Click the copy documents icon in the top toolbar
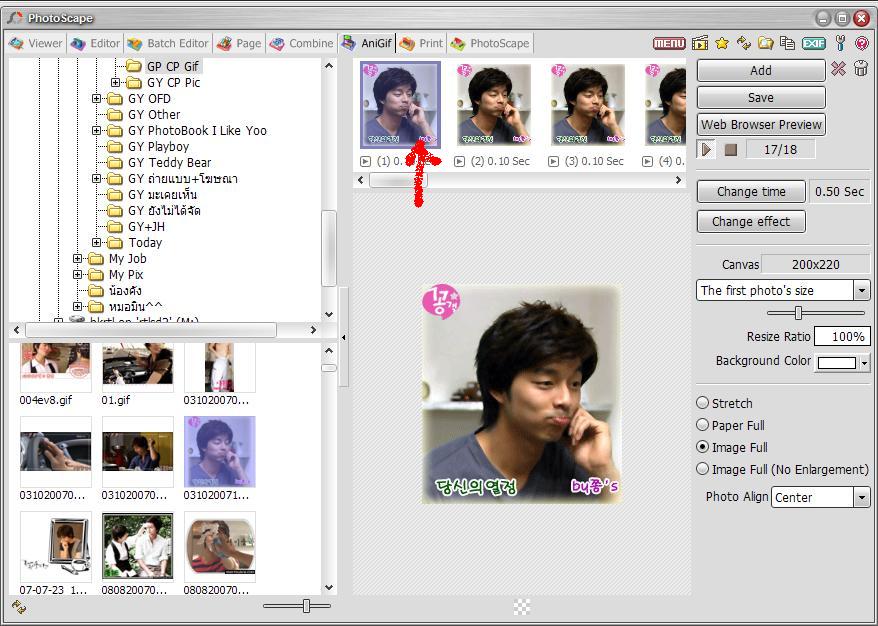This screenshot has width=878, height=626. click(787, 43)
